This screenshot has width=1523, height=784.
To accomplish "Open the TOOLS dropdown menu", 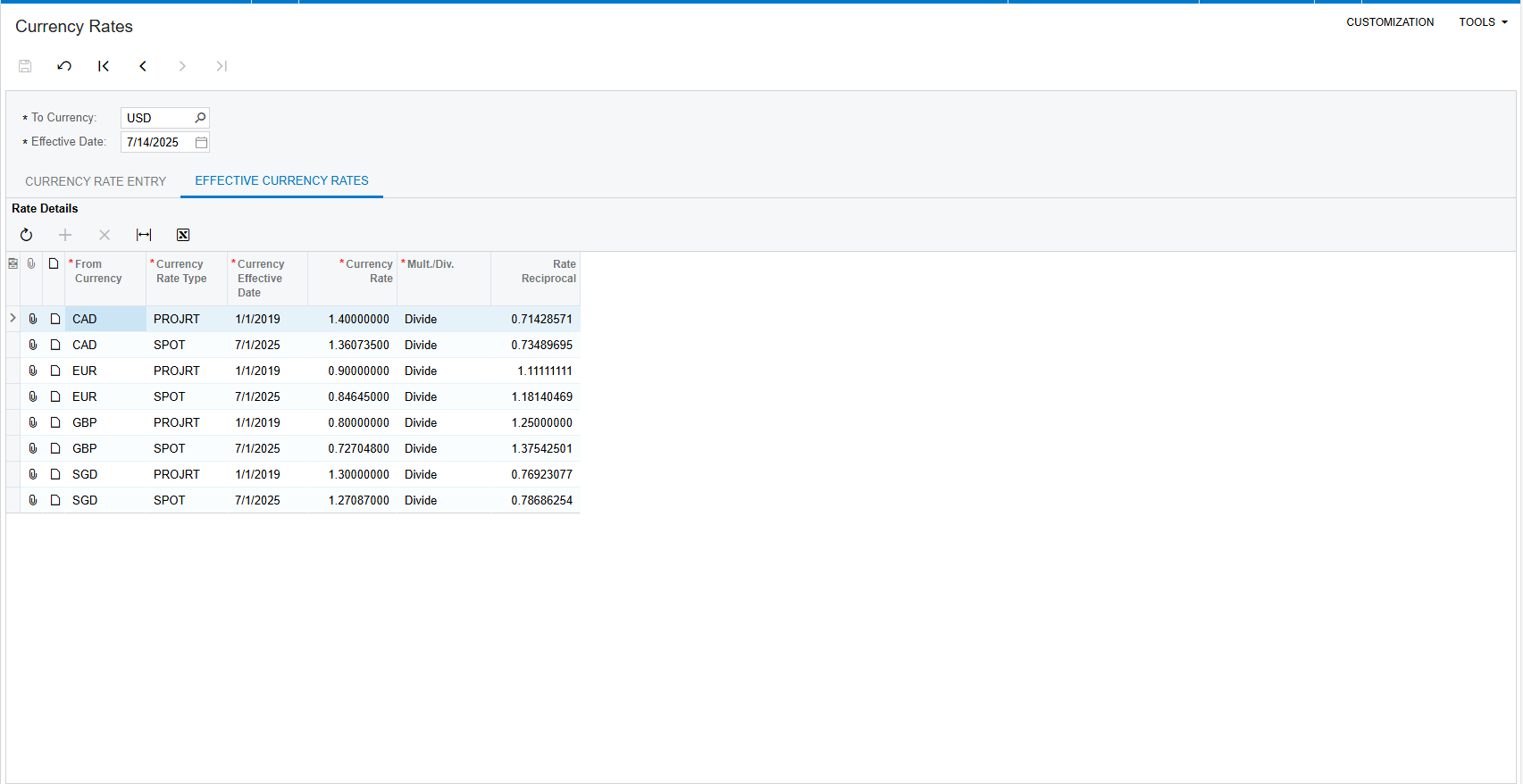I will click(x=1483, y=22).
